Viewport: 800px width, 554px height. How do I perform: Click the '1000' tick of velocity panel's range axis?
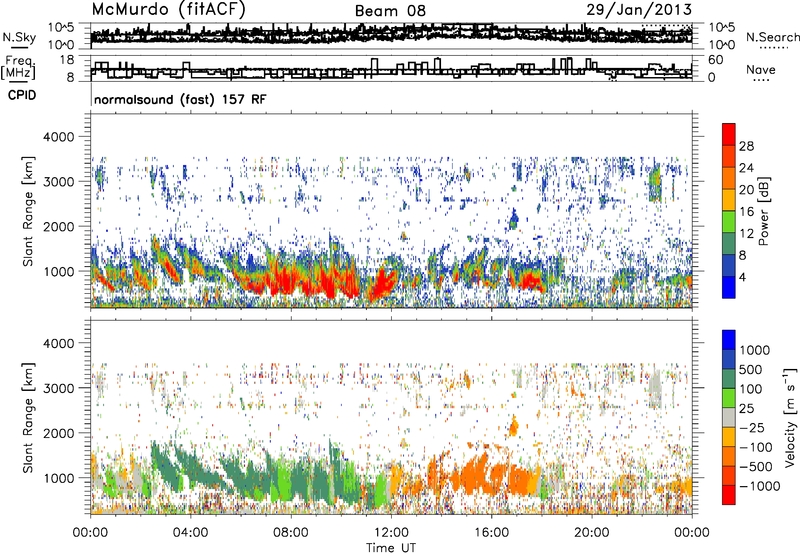[x=61, y=478]
